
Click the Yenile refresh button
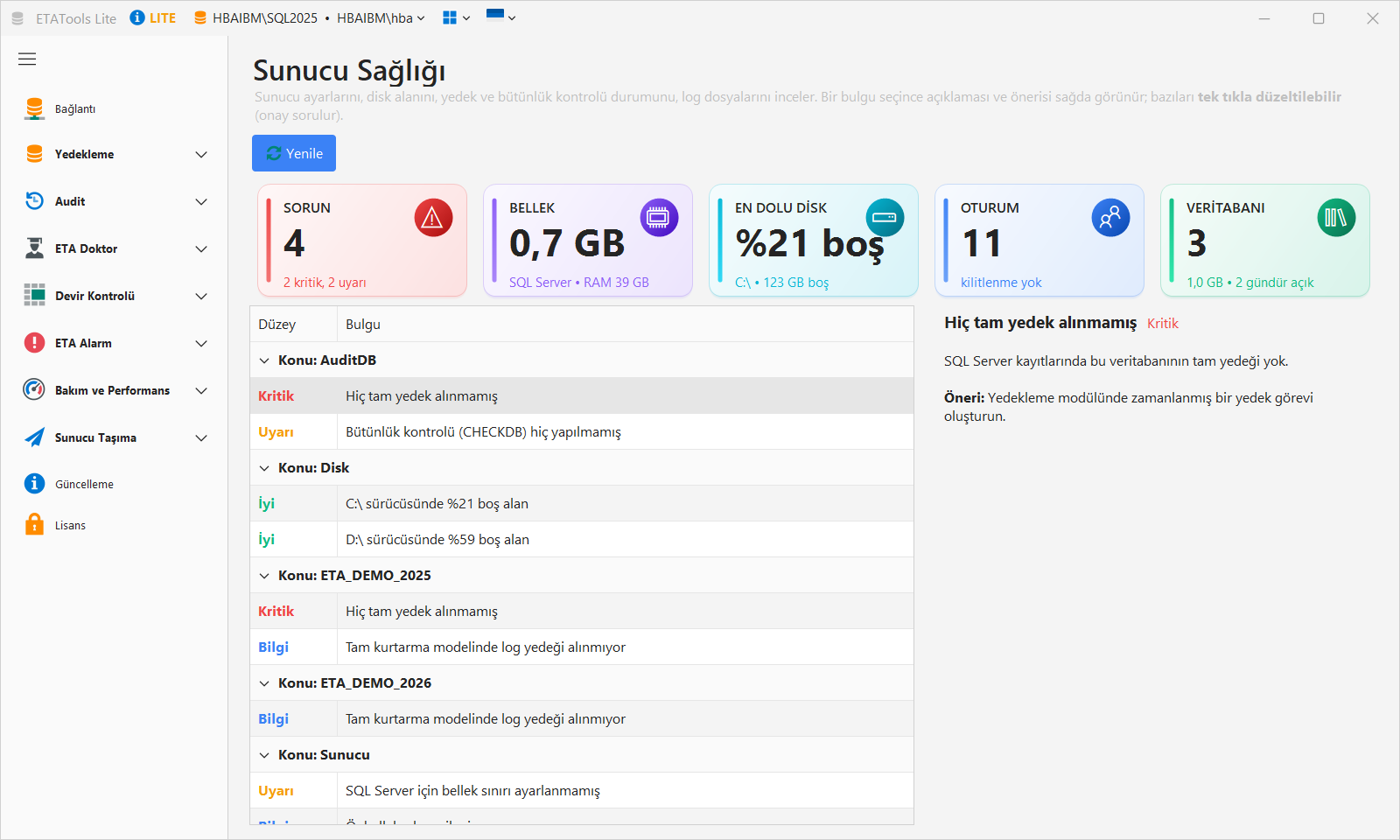click(x=294, y=153)
